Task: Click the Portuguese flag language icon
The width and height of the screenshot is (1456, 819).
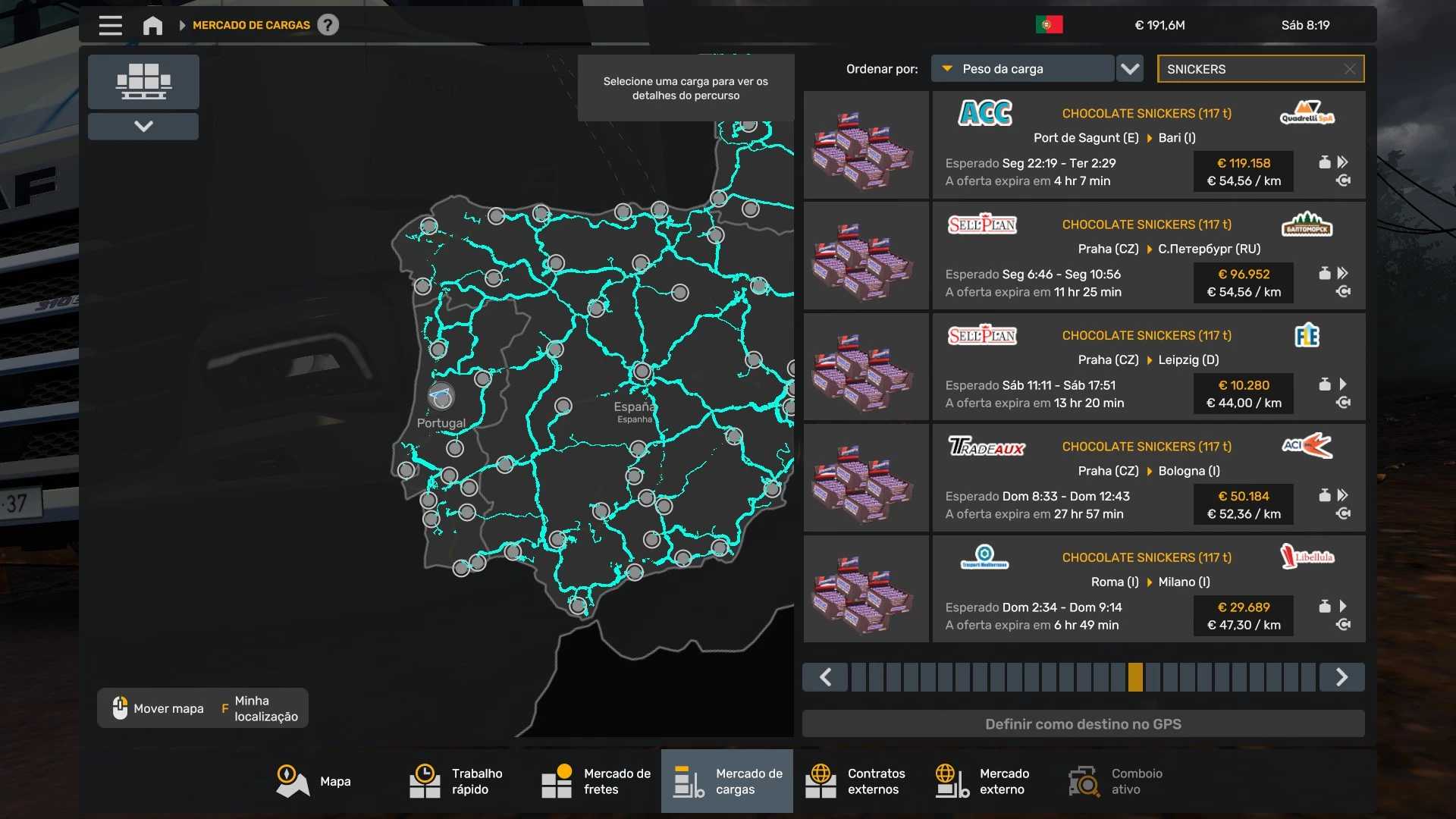Action: point(1049,25)
